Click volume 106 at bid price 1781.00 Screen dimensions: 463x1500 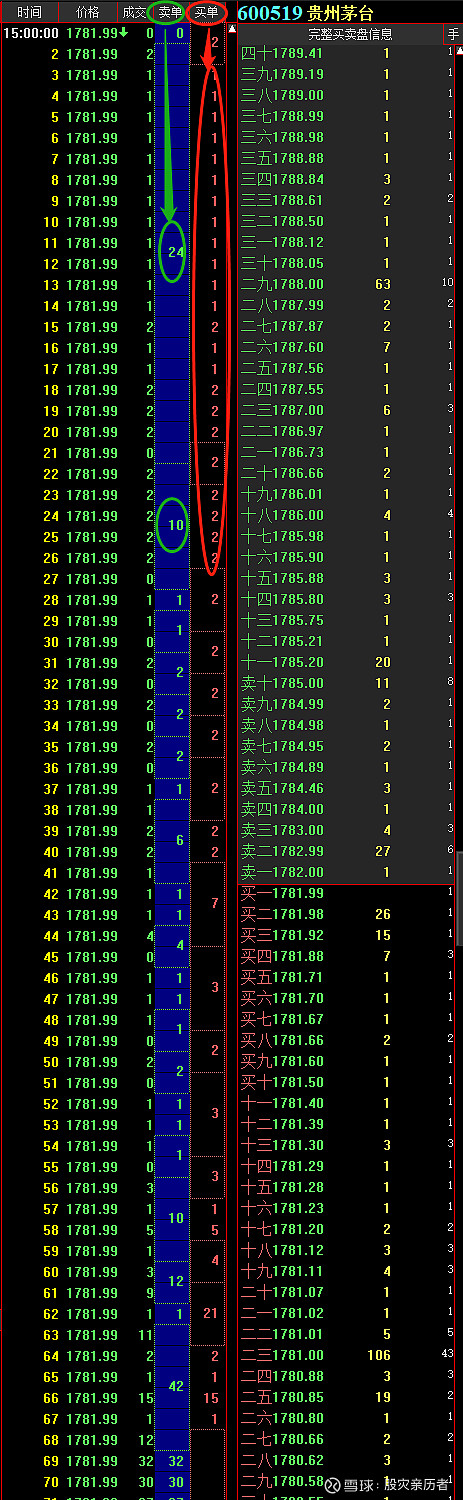(x=379, y=1355)
